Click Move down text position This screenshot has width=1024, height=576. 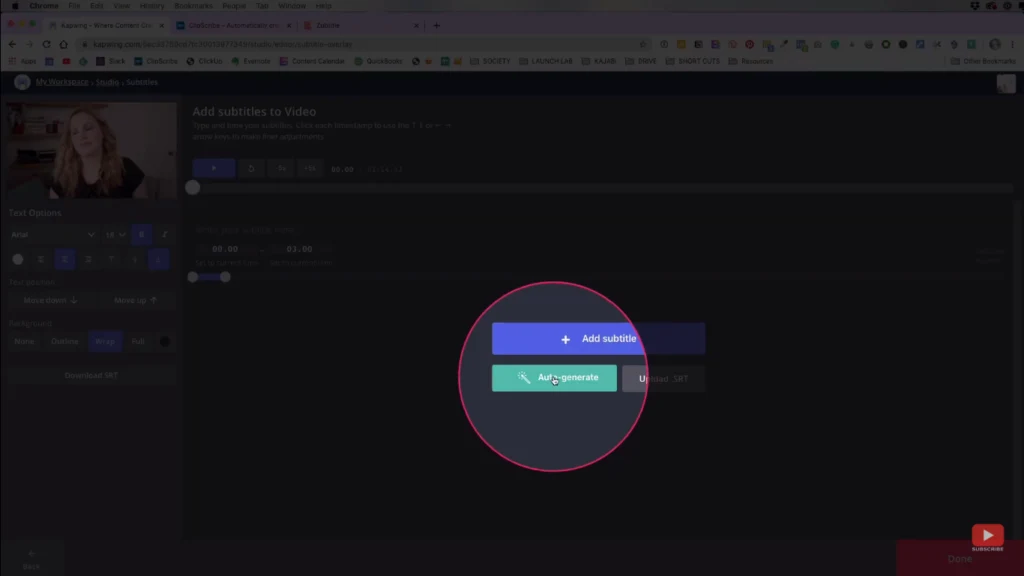[x=50, y=300]
